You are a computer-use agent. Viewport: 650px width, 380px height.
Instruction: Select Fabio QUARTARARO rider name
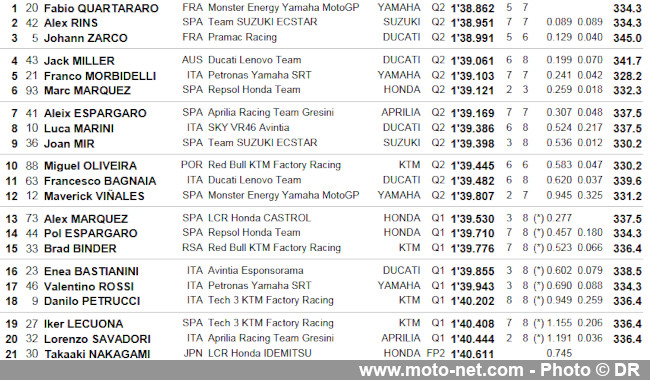click(x=101, y=8)
